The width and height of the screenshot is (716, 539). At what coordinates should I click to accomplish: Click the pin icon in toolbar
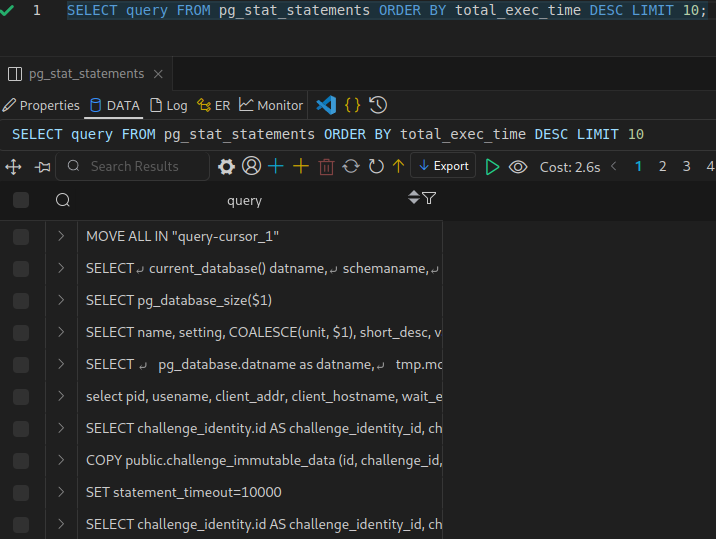coord(42,167)
